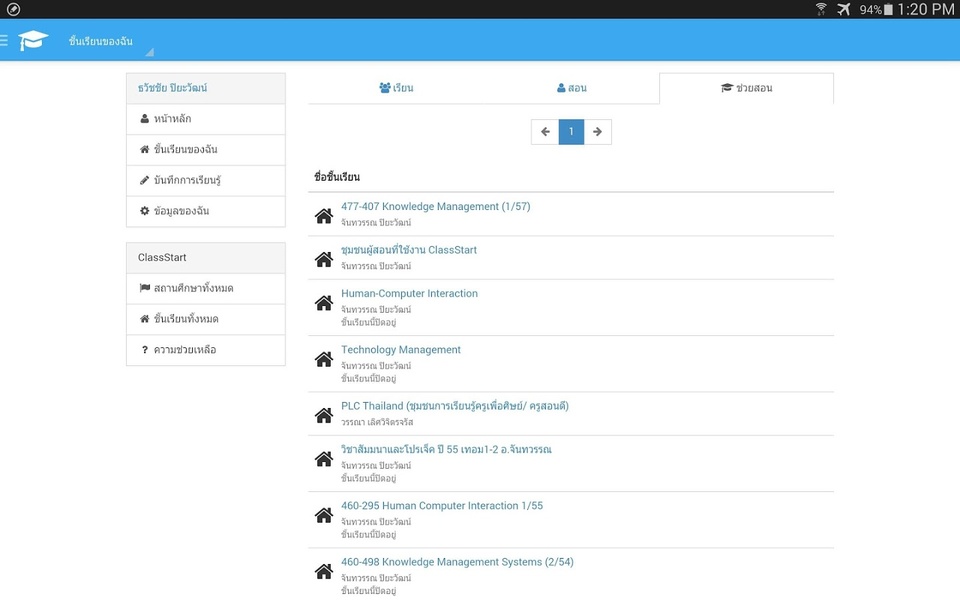Viewport: 960px width, 600px height.
Task: Go to next page arrow
Action: pos(598,132)
